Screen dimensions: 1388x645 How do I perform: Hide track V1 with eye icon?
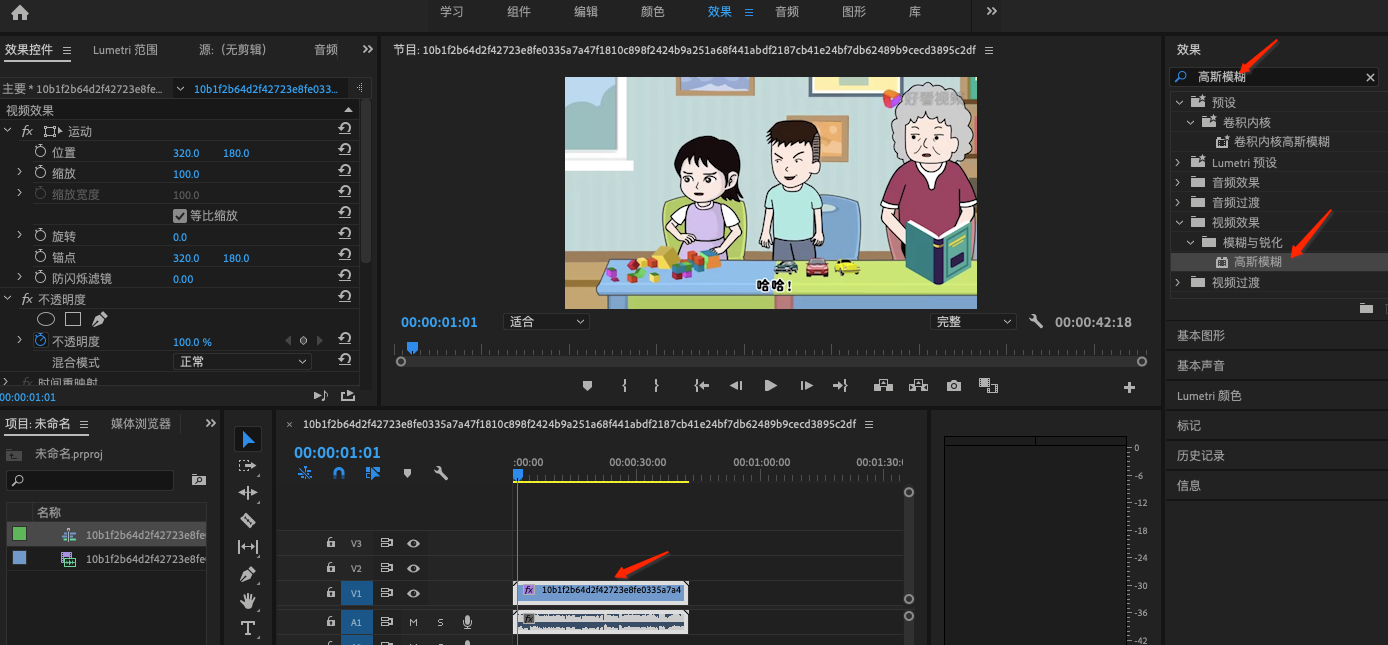413,593
